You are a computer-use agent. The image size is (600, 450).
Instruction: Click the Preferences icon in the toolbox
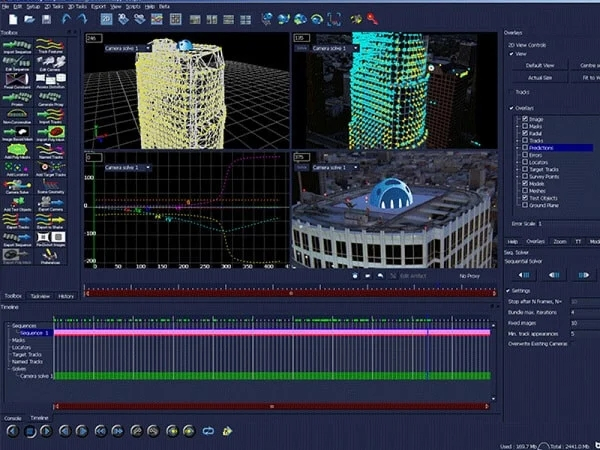(53, 257)
